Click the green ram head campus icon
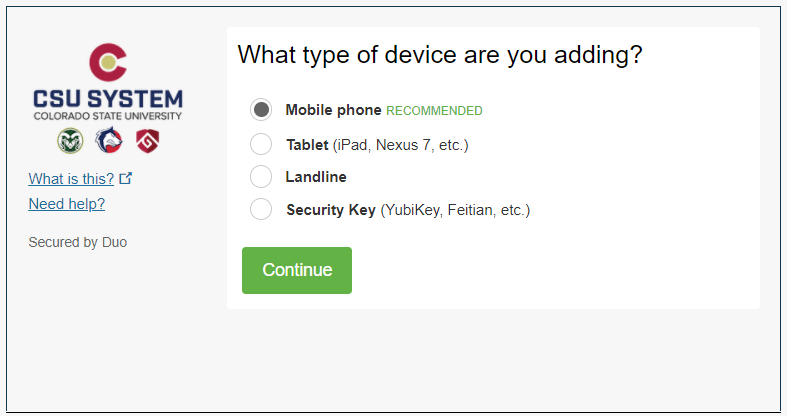The image size is (787, 416). pos(70,141)
